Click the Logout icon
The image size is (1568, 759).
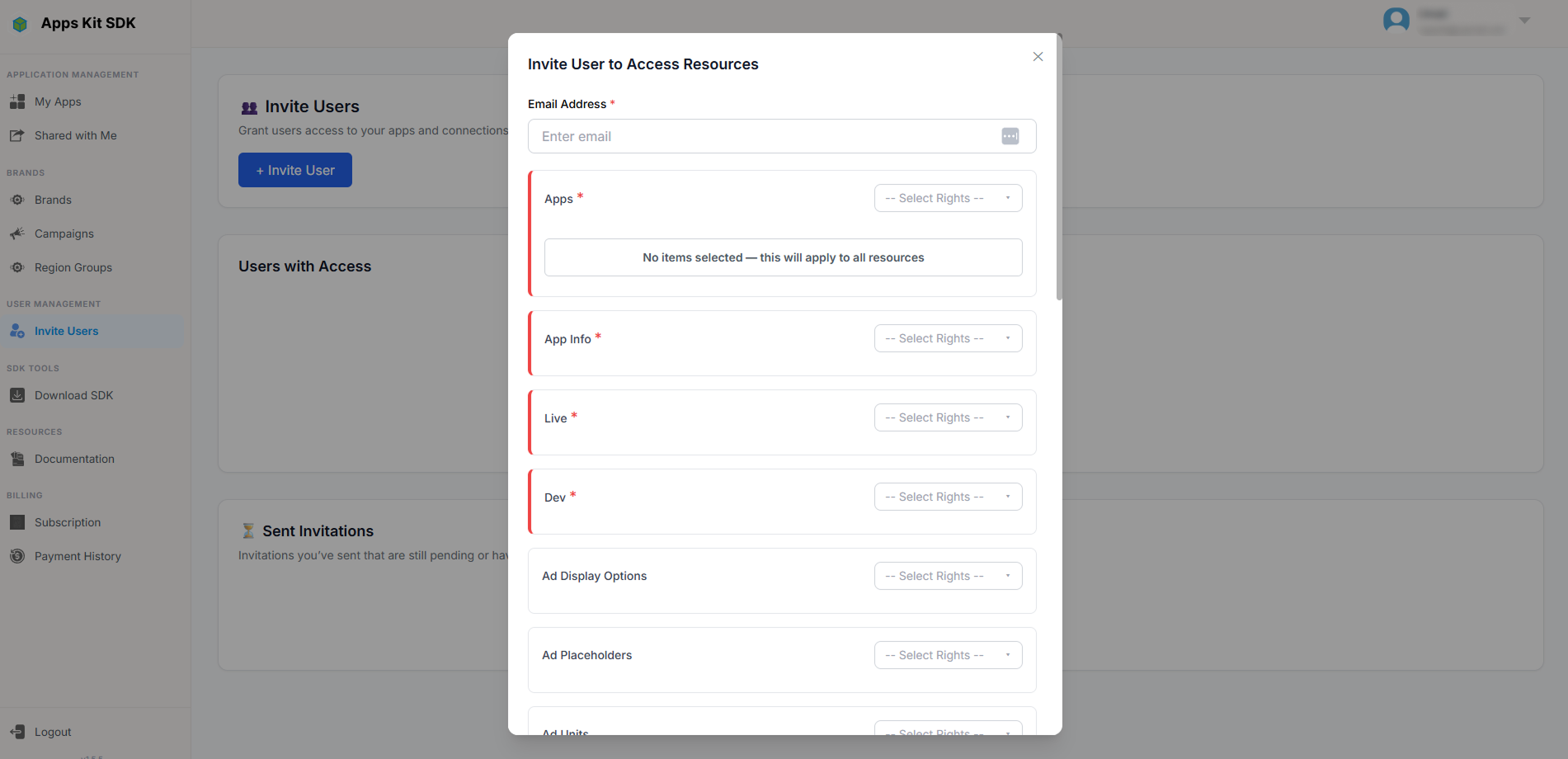tap(17, 732)
